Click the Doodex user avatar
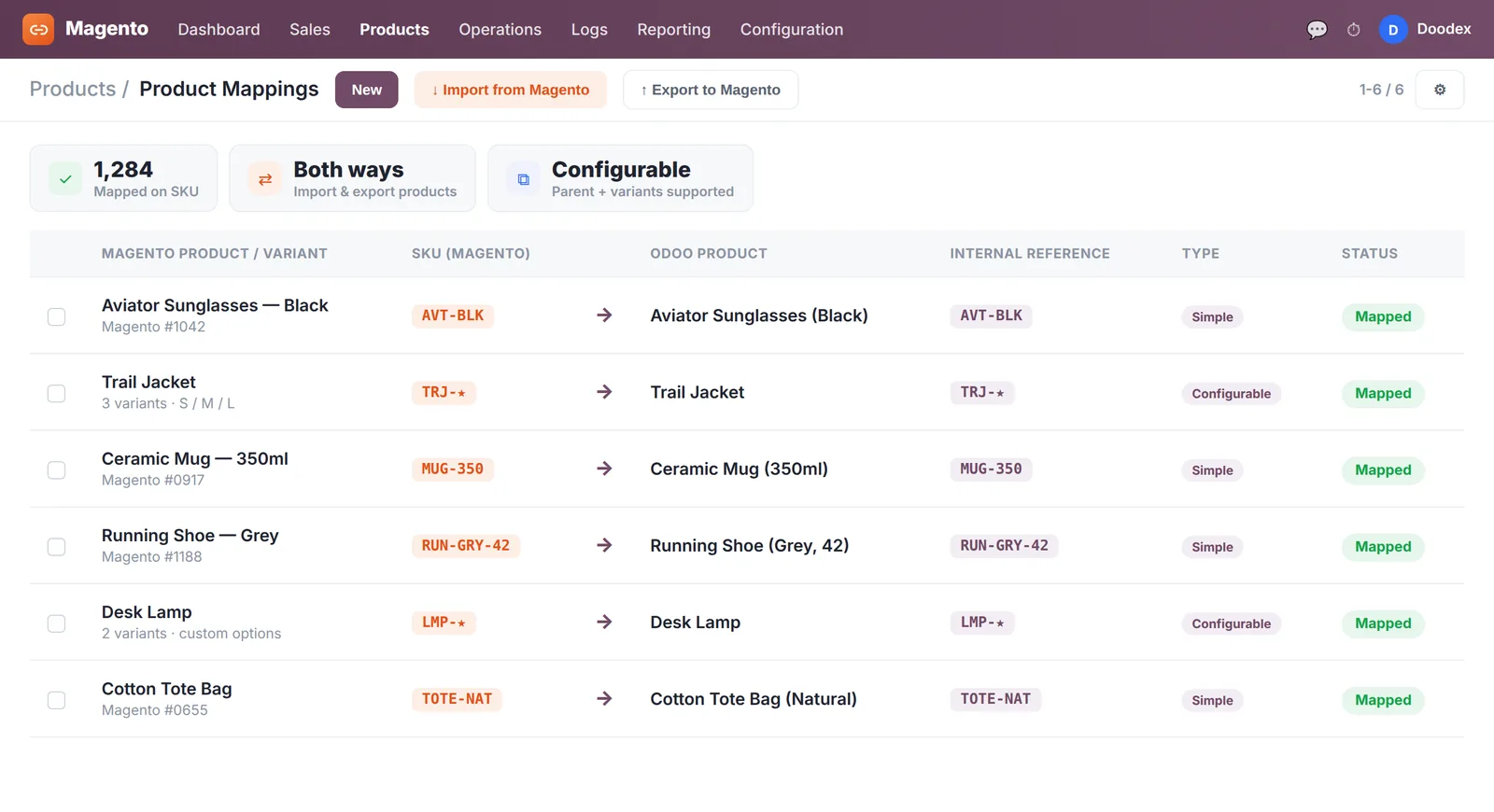 click(1393, 30)
